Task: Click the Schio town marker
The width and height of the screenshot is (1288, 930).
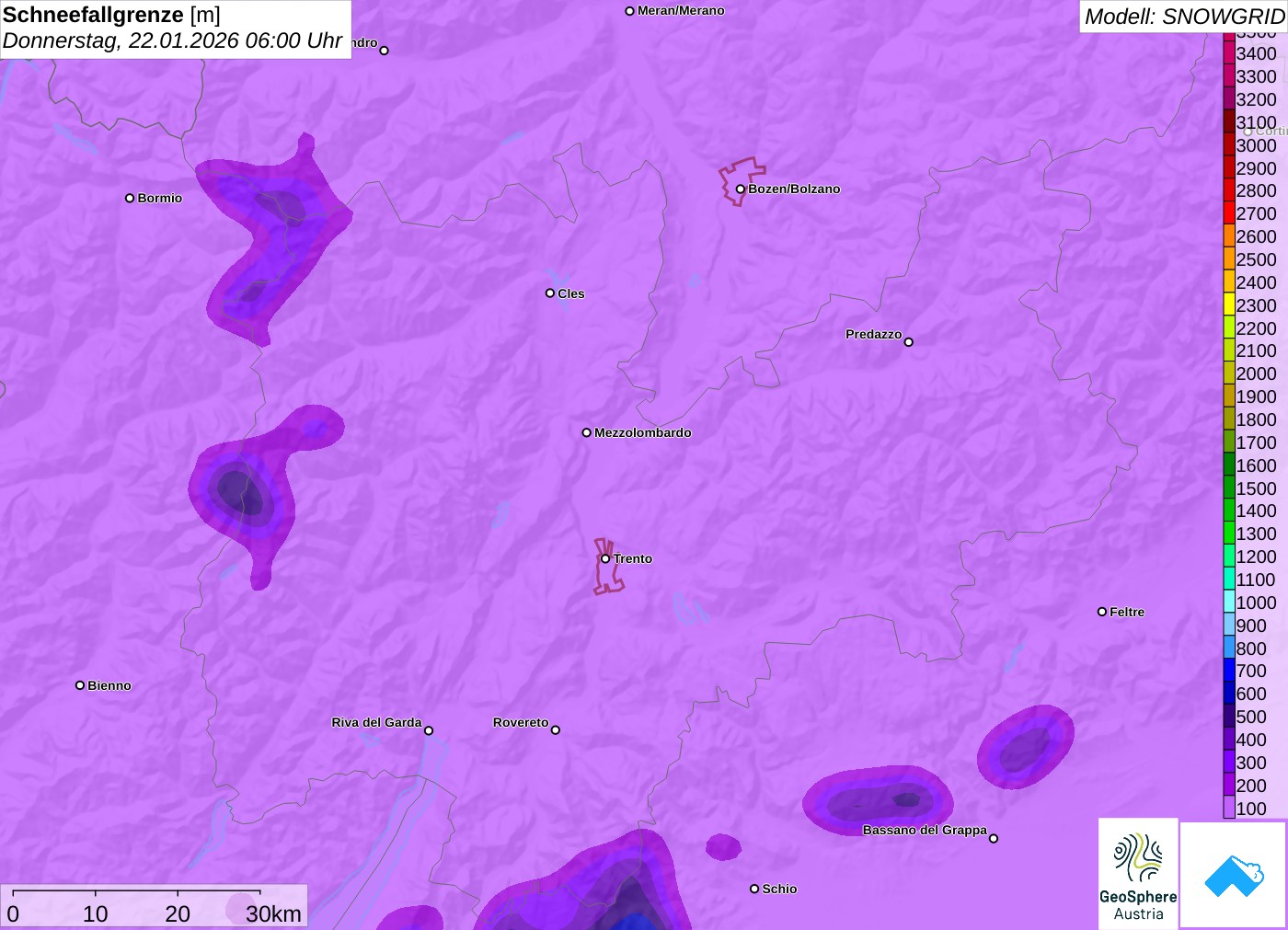Action: click(x=754, y=889)
